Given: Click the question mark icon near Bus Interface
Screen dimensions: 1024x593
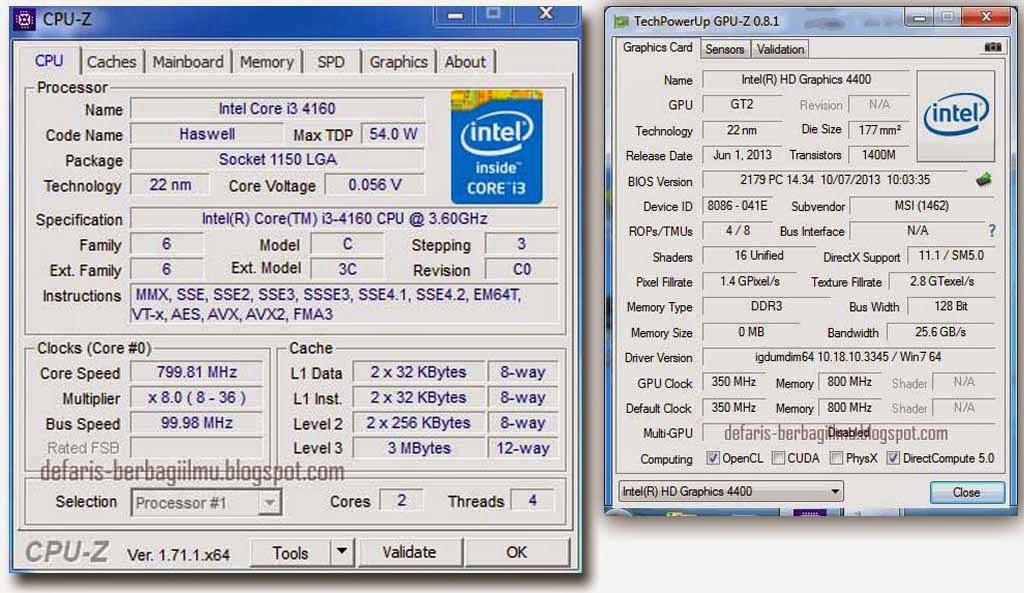Looking at the screenshot, I should (x=992, y=231).
